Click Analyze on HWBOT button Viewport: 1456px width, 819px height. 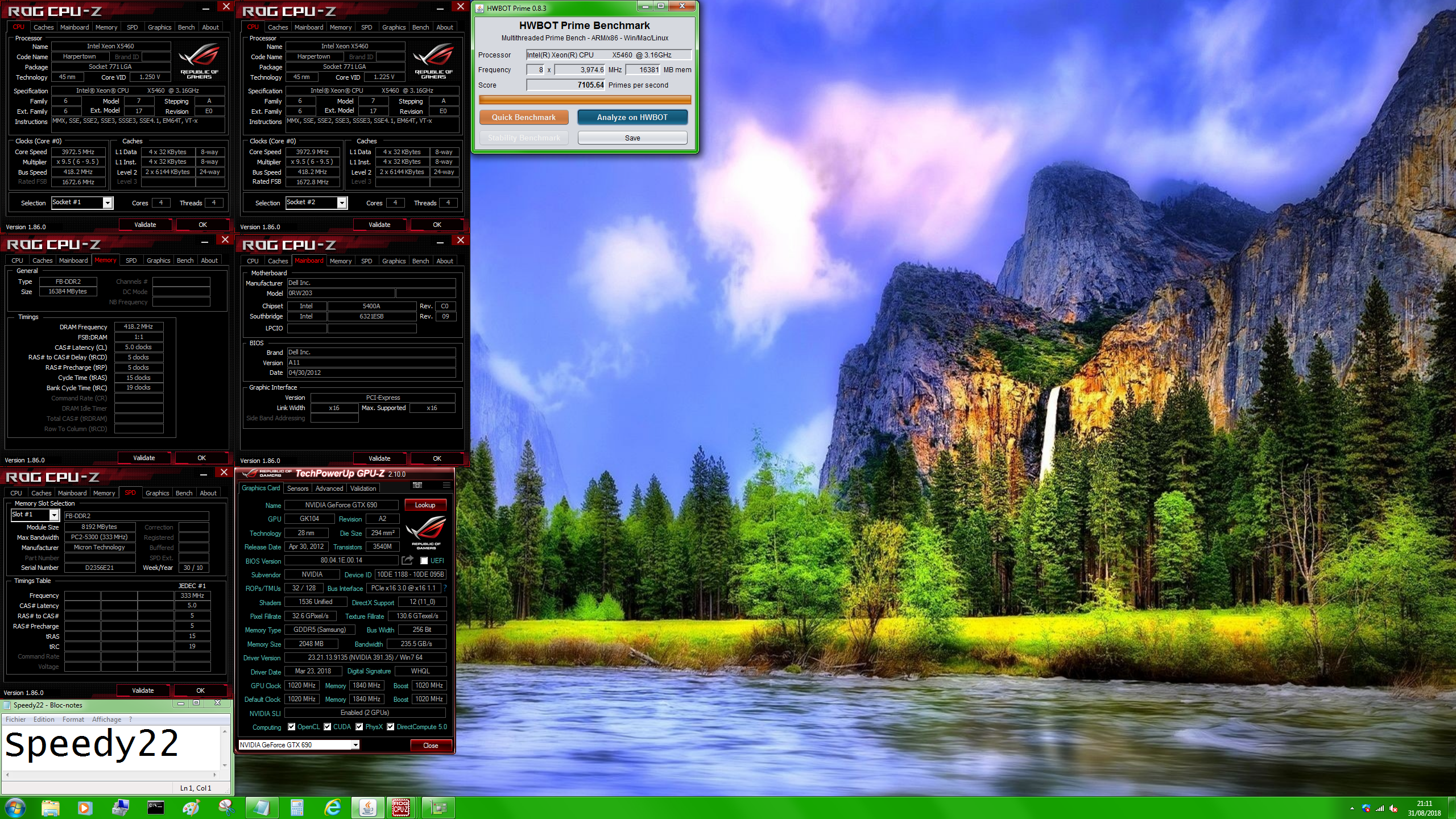pos(632,117)
